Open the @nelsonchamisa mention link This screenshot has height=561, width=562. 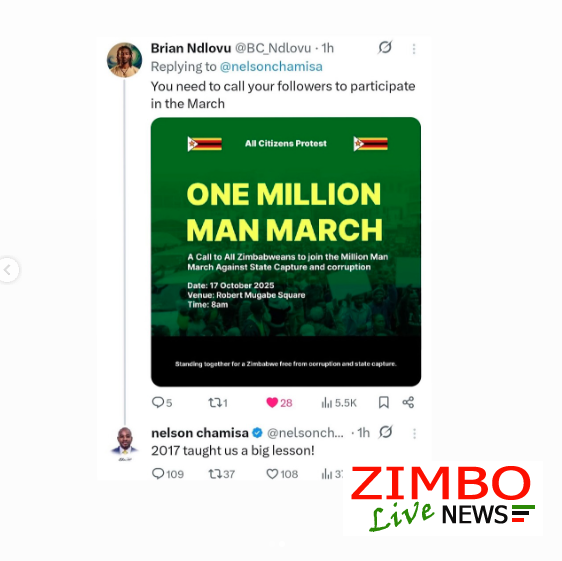pos(271,67)
